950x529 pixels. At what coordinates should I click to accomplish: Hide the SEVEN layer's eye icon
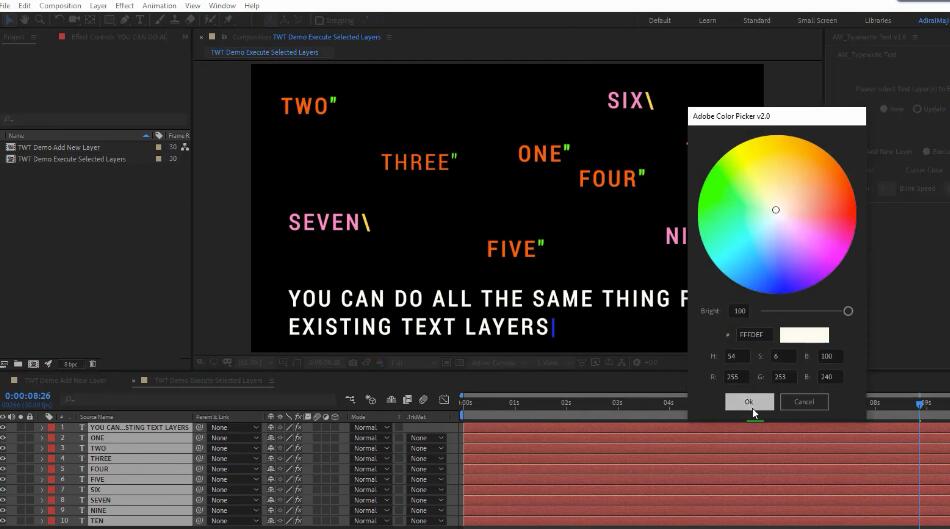(4, 500)
